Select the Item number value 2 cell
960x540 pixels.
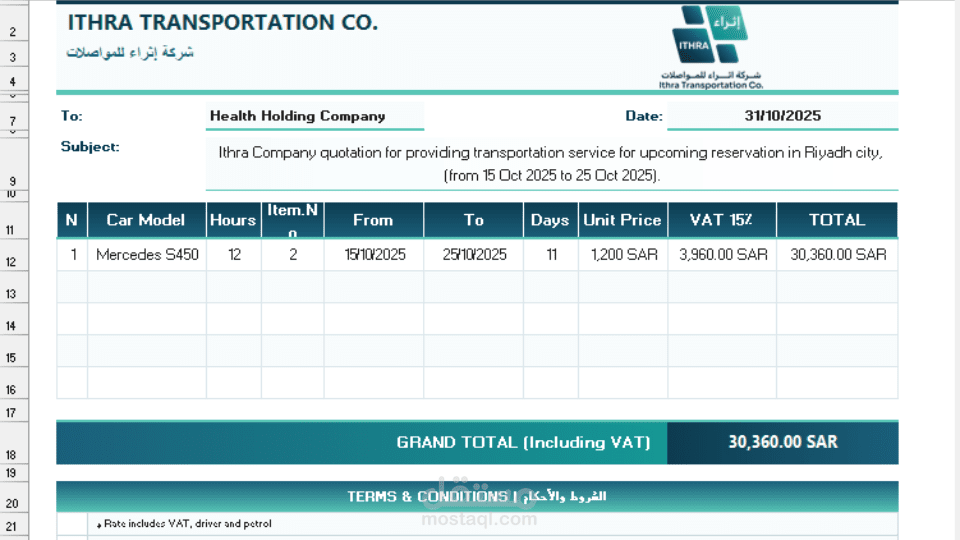(293, 255)
